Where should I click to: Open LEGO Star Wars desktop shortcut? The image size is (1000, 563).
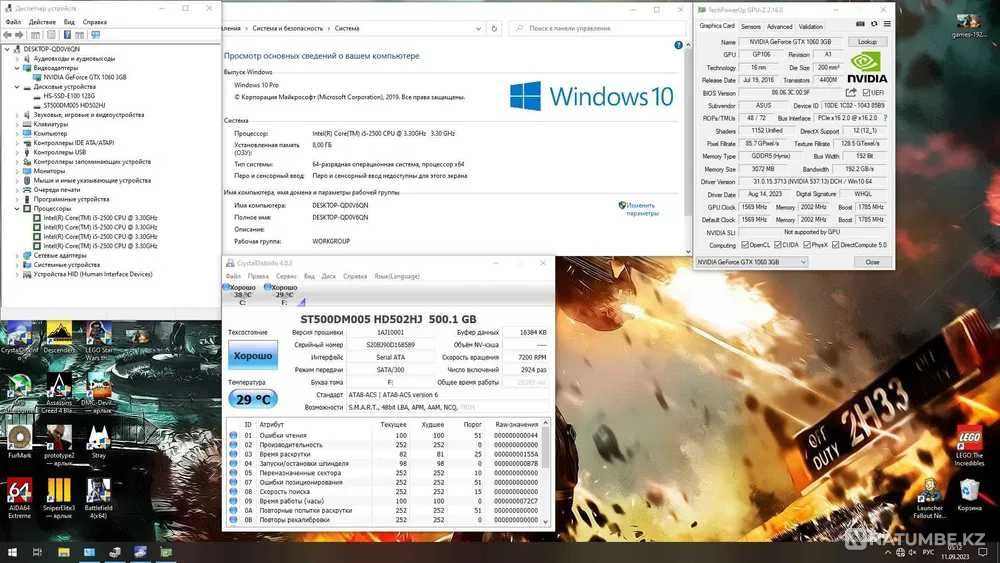tap(98, 340)
